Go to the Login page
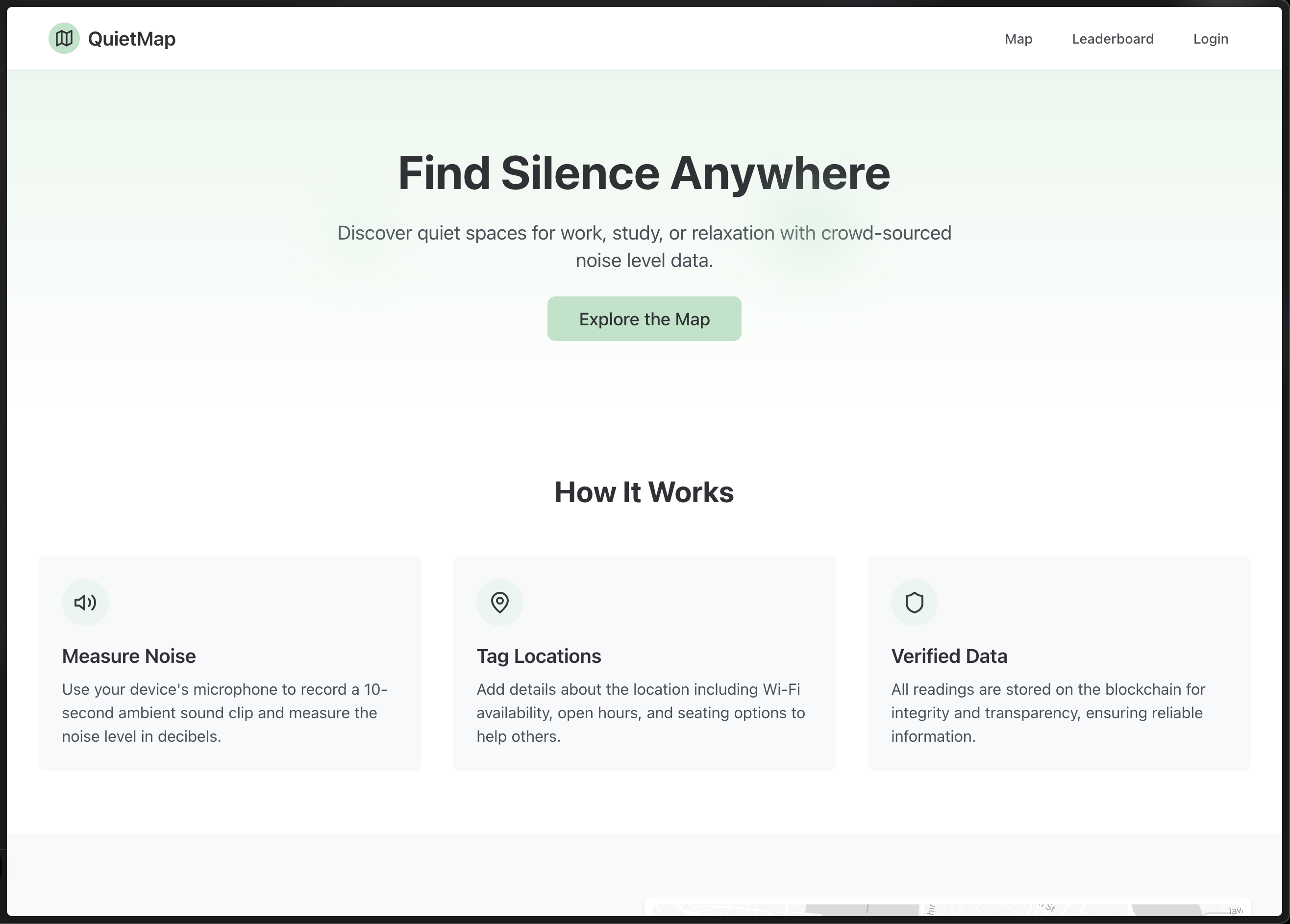This screenshot has width=1290, height=924. 1210,39
